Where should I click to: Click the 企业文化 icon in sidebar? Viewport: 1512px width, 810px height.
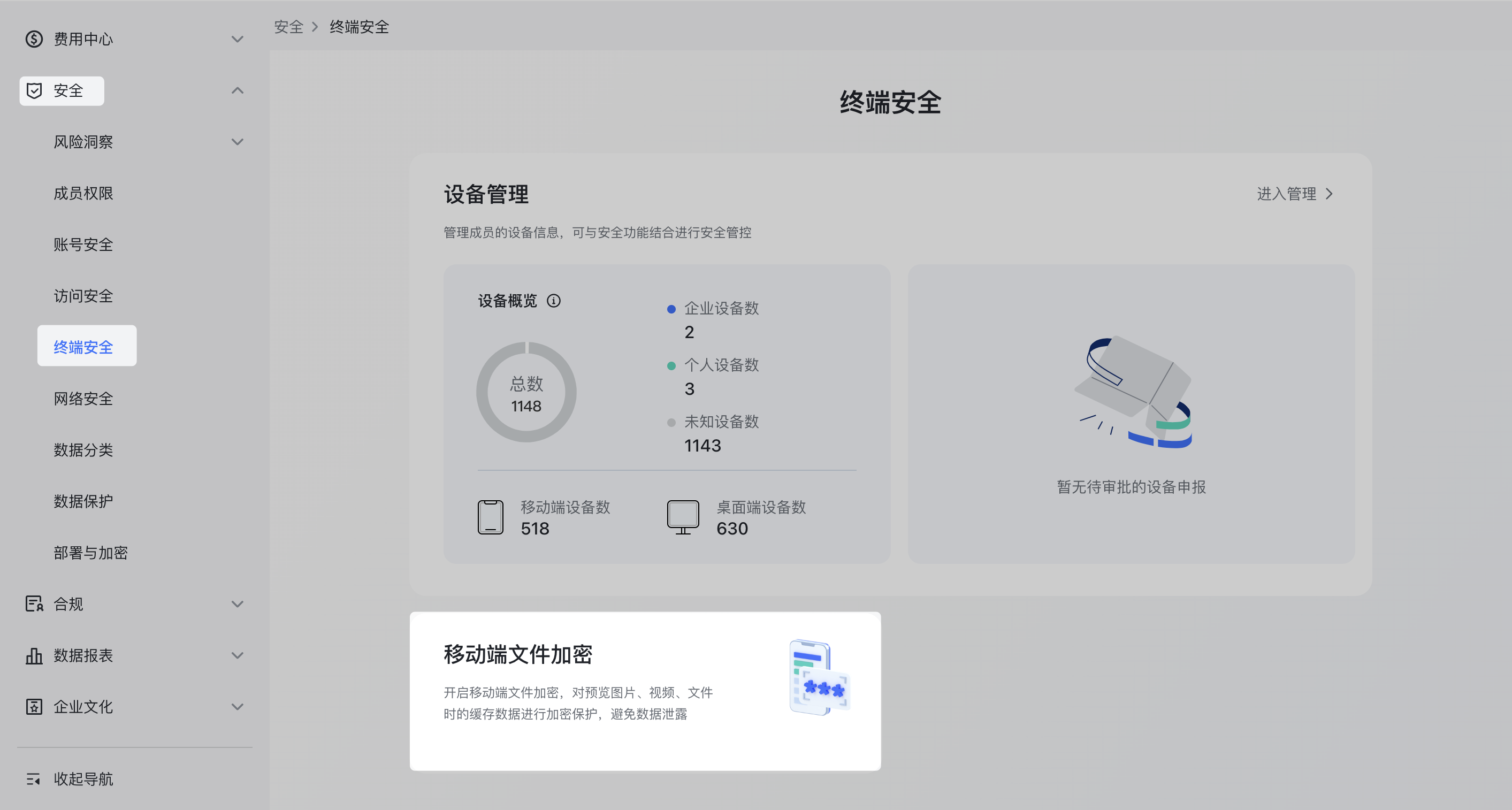coord(34,707)
